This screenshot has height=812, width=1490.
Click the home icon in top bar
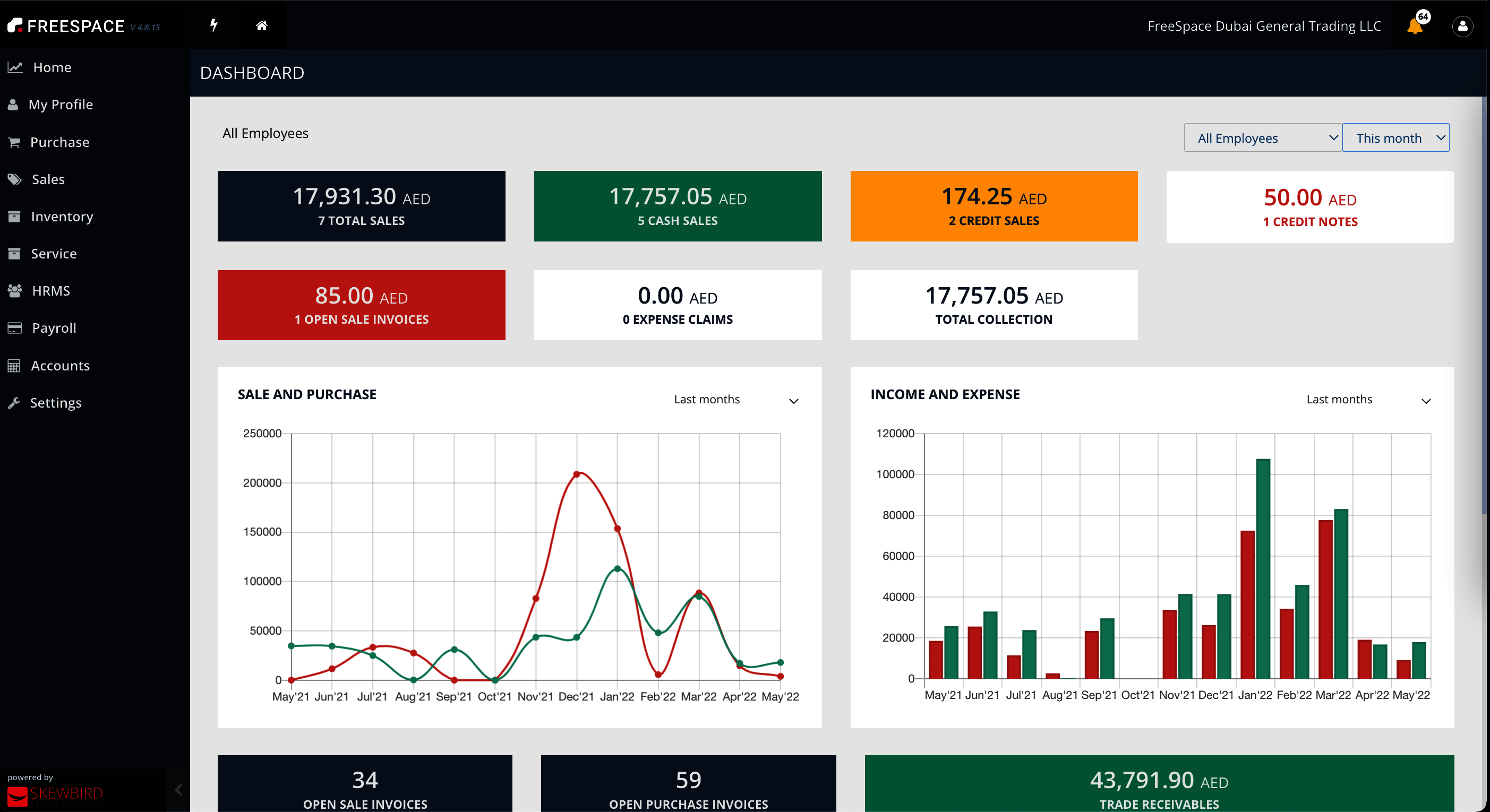pyautogui.click(x=261, y=25)
